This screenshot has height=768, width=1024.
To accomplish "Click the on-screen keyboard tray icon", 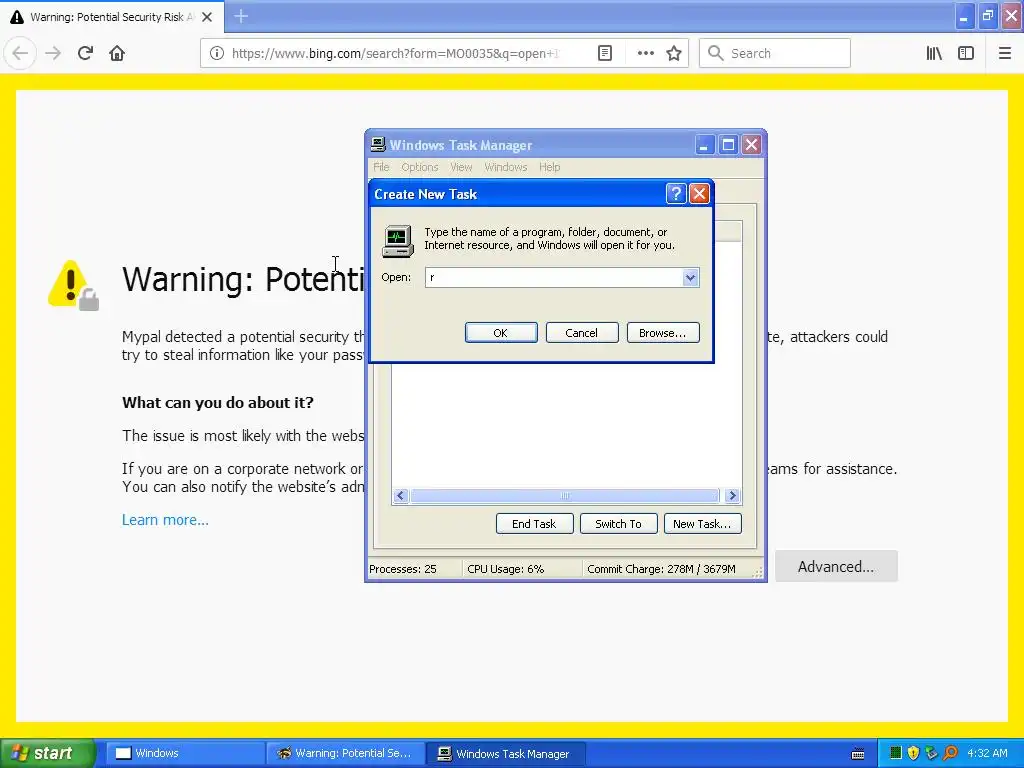I will pyautogui.click(x=858, y=754).
